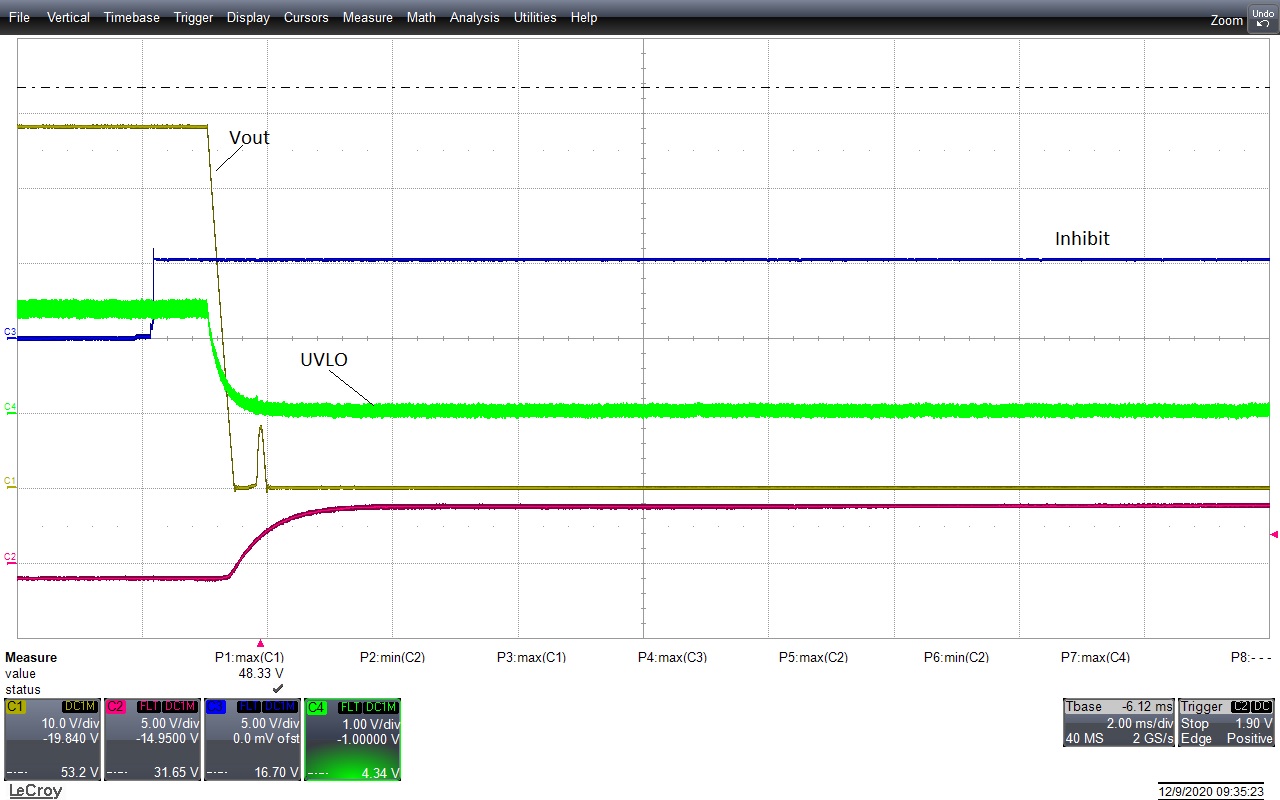This screenshot has height=800, width=1280.
Task: Click the 0.0 mV ofst value in C3 box
Action: [264, 739]
